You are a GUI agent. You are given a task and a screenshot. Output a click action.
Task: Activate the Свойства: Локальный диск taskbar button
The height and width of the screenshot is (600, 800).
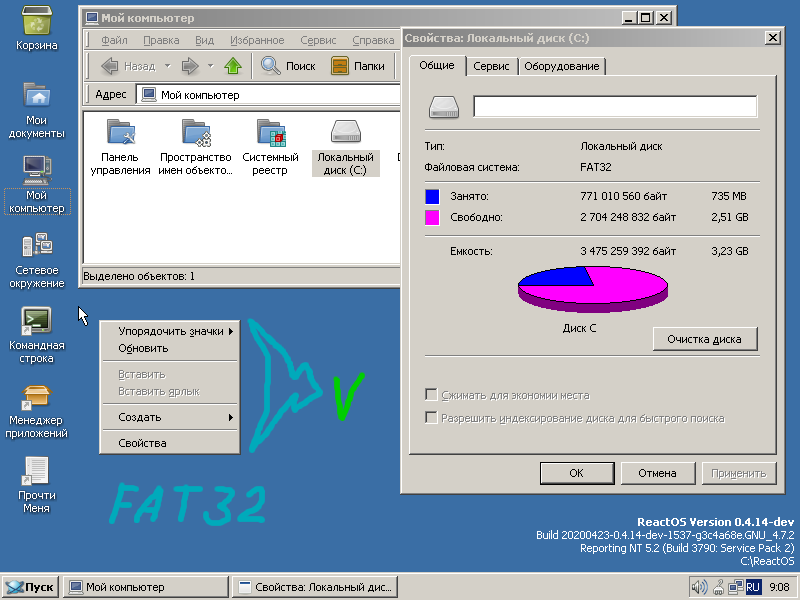click(x=315, y=587)
